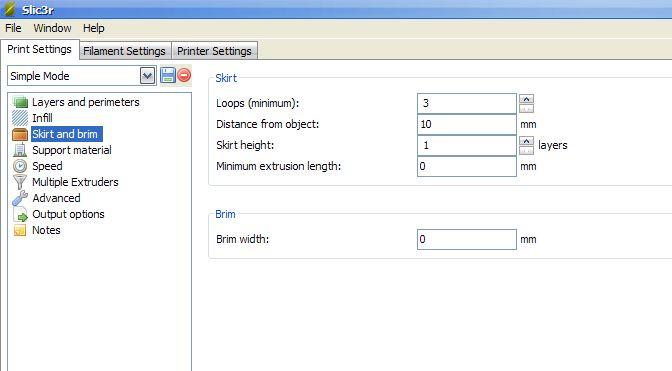This screenshot has width=672, height=371.
Task: Click the save preset floppy disk icon
Action: click(168, 75)
